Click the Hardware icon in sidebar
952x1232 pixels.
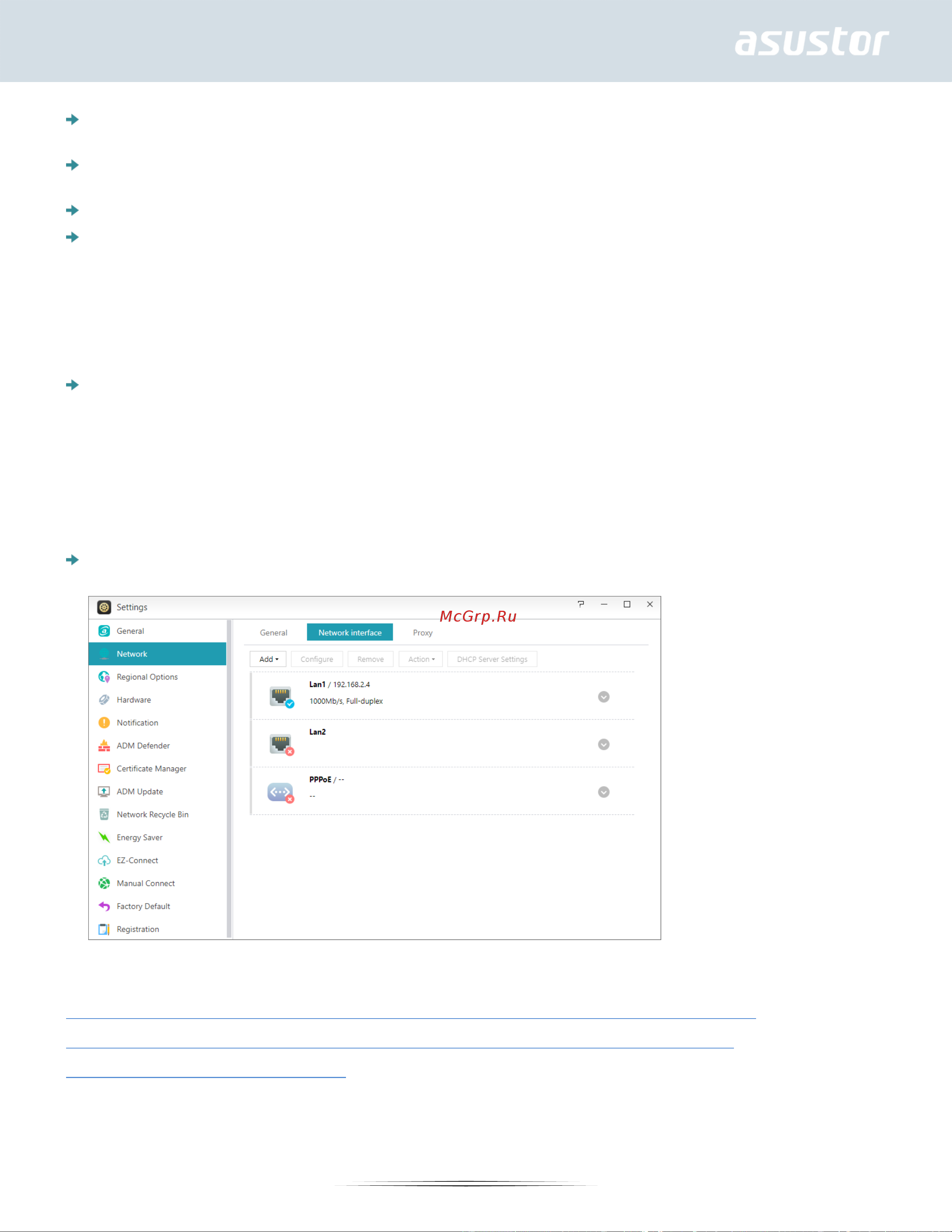click(104, 699)
